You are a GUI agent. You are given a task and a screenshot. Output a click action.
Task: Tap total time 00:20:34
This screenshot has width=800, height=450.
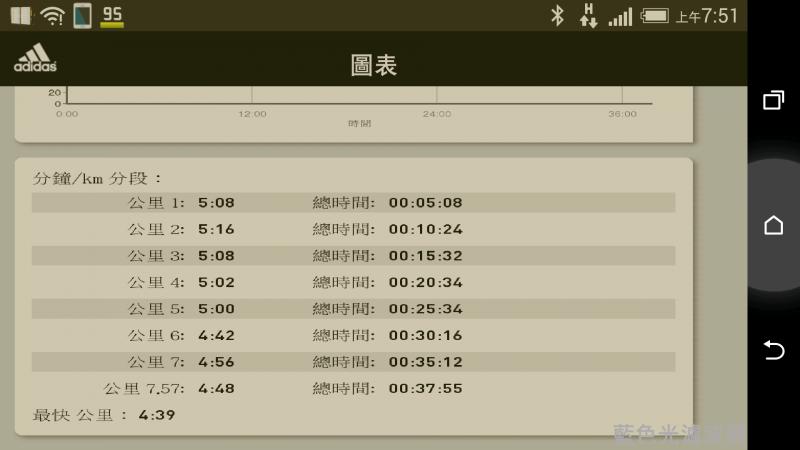[x=426, y=282]
